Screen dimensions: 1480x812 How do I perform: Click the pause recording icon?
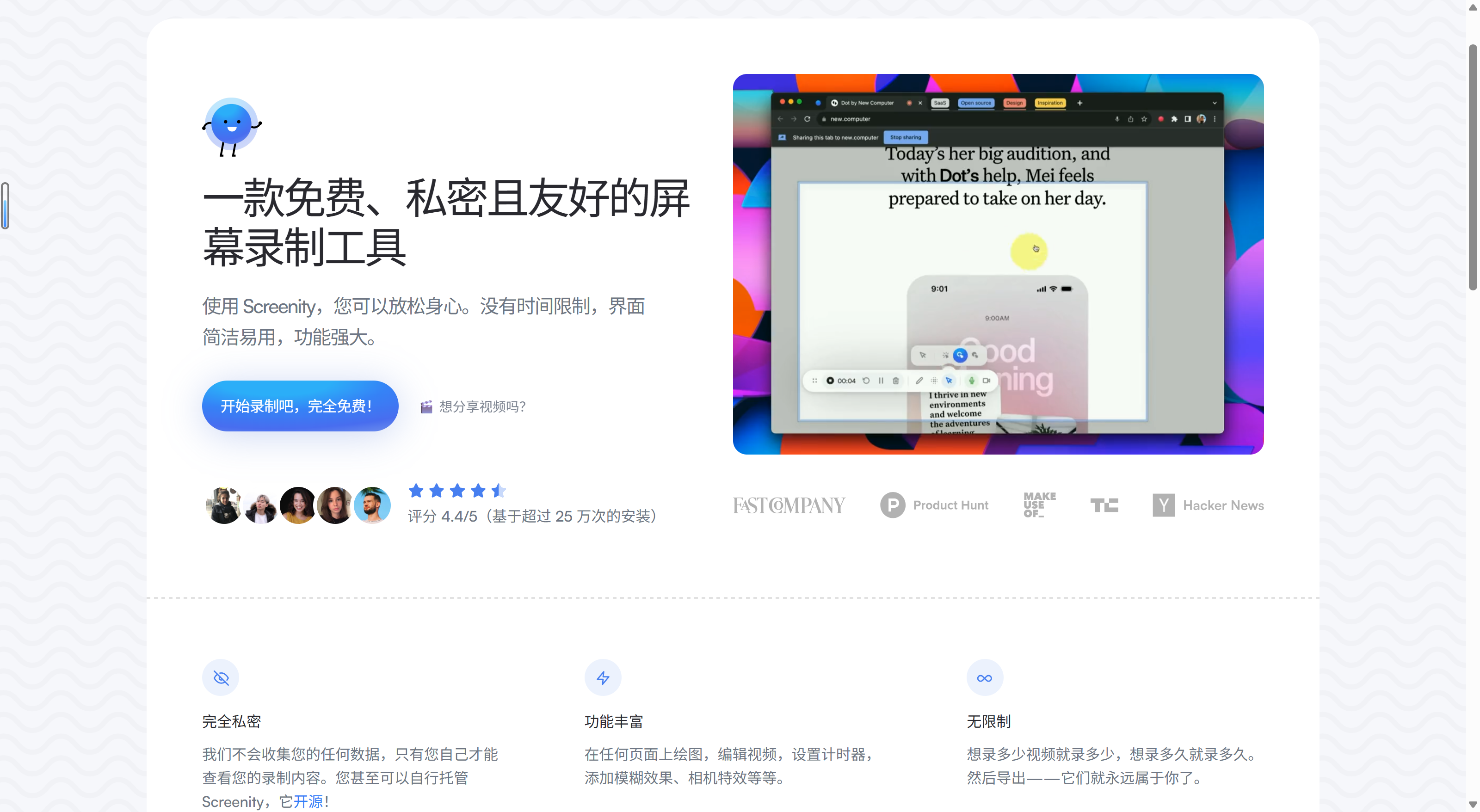(x=882, y=381)
